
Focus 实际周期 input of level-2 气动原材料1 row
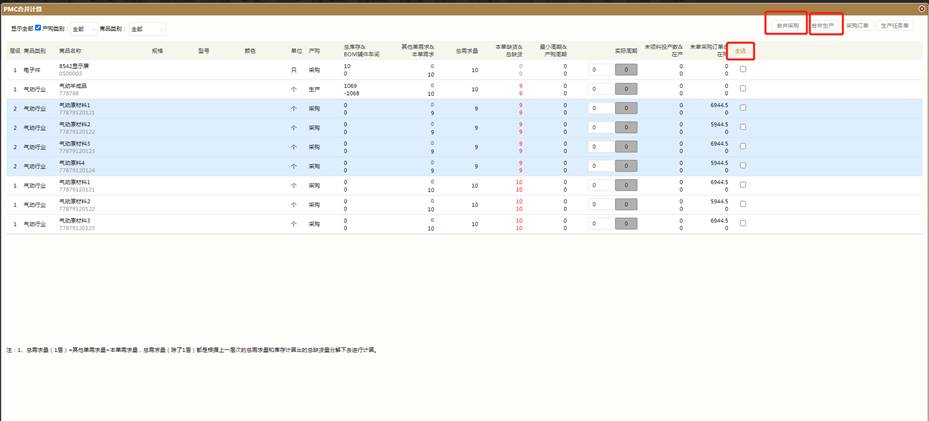pyautogui.click(x=601, y=108)
